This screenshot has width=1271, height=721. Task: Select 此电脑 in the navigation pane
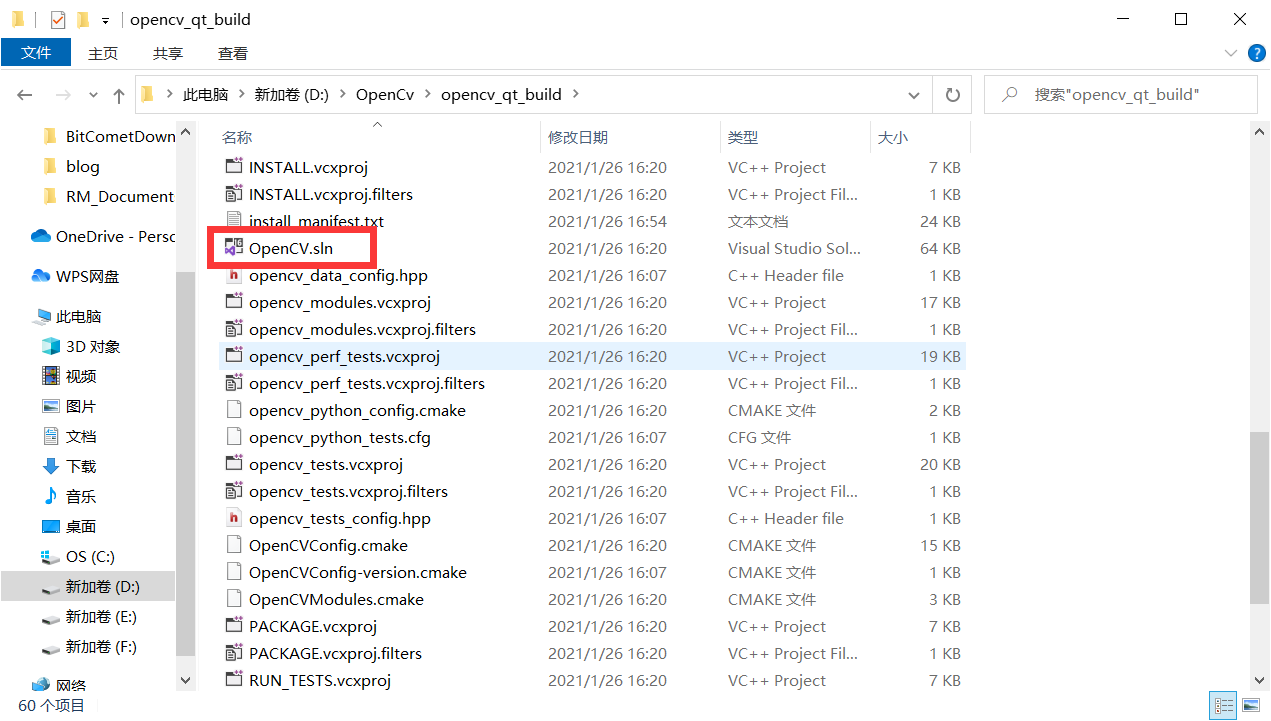click(x=67, y=316)
